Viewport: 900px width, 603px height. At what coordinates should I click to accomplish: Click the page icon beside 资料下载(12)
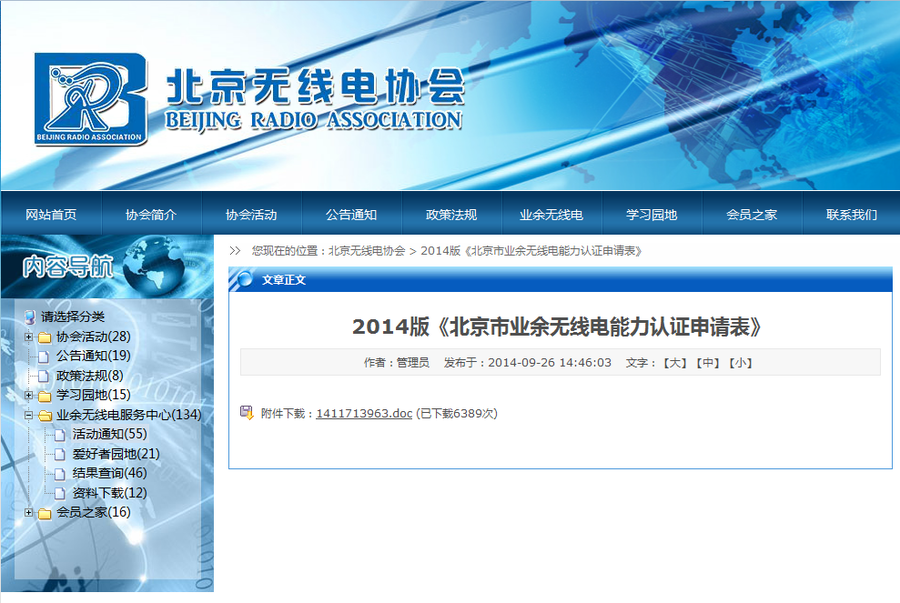coord(59,493)
